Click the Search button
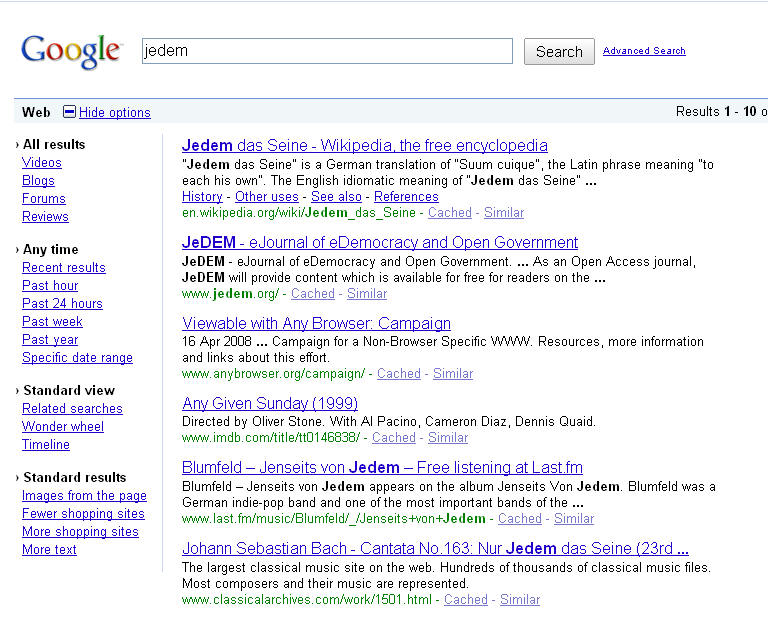The image size is (768, 619). 559,51
